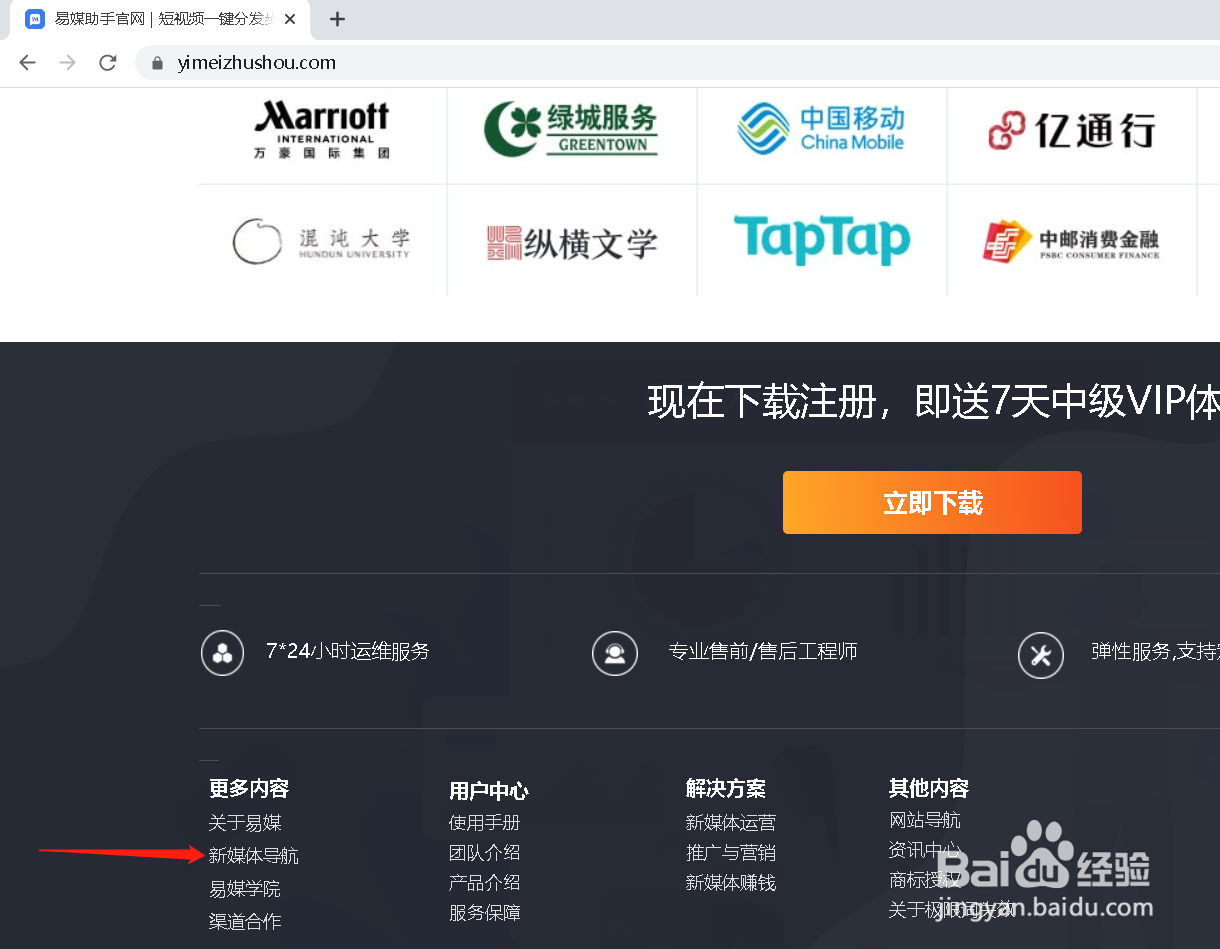Click the 专业售前/售后工程师 headset icon
Viewport: 1220px width, 949px height.
(615, 654)
